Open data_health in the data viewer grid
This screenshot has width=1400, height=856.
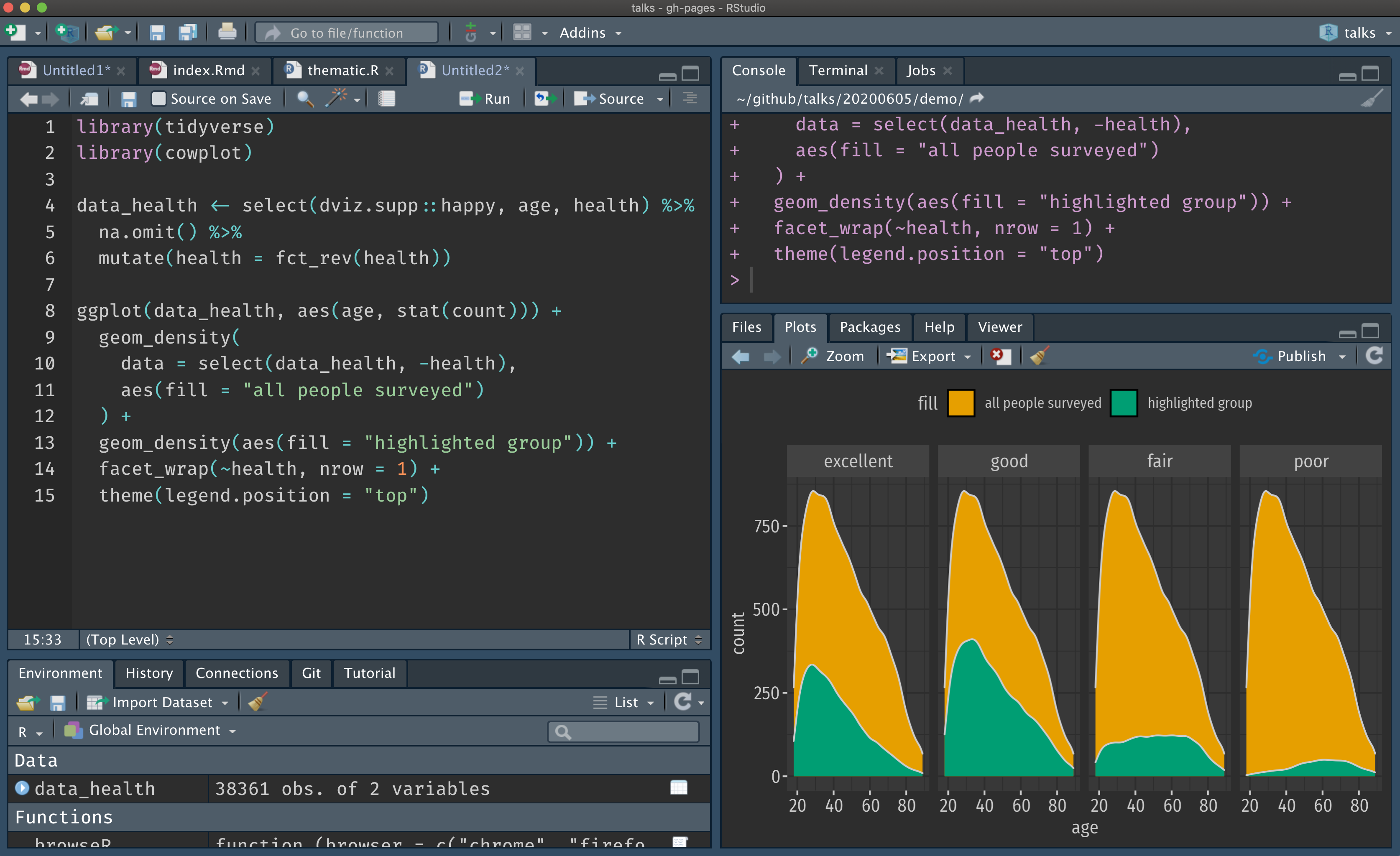tap(678, 788)
